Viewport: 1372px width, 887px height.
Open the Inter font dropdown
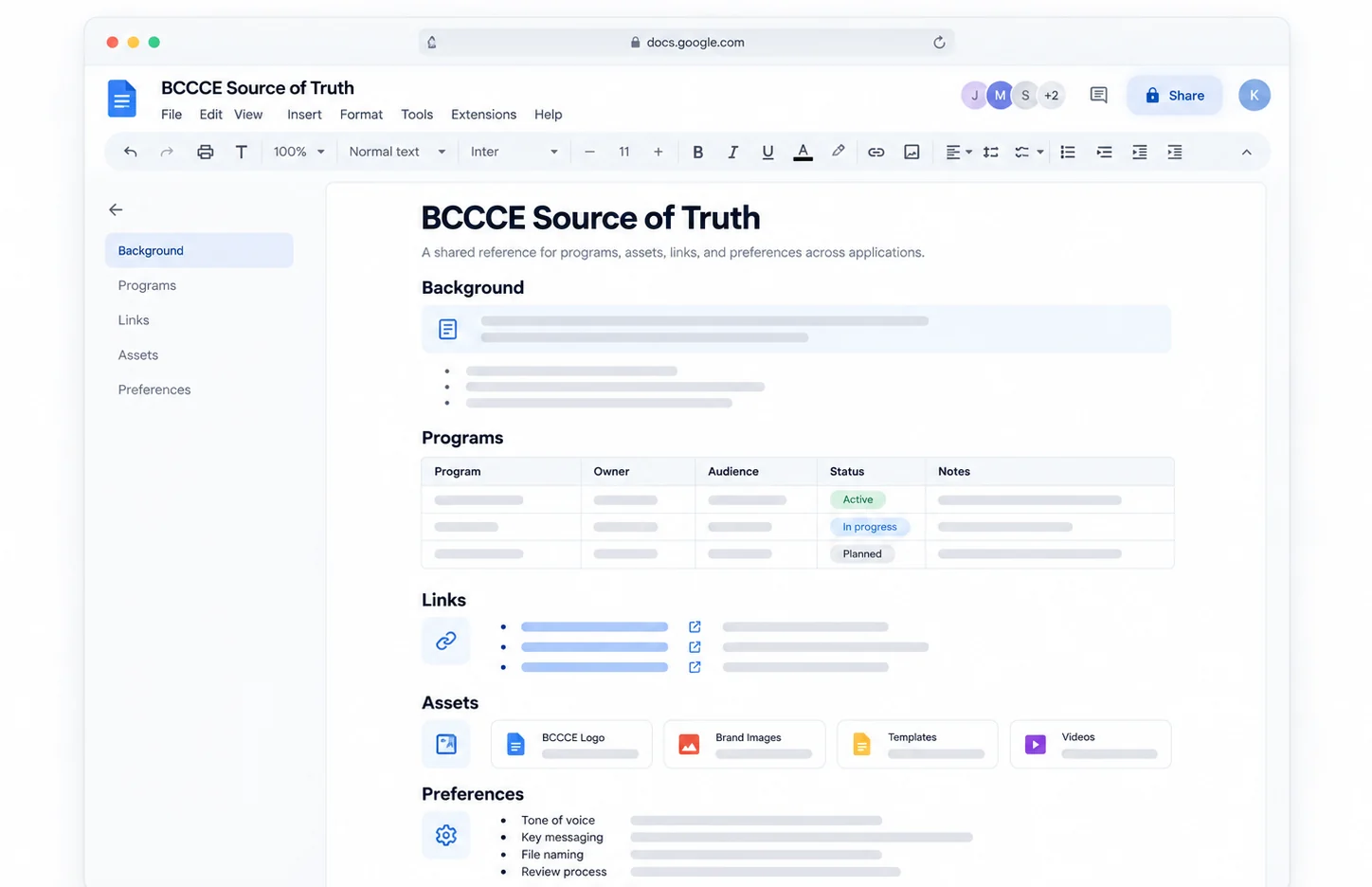tap(514, 152)
